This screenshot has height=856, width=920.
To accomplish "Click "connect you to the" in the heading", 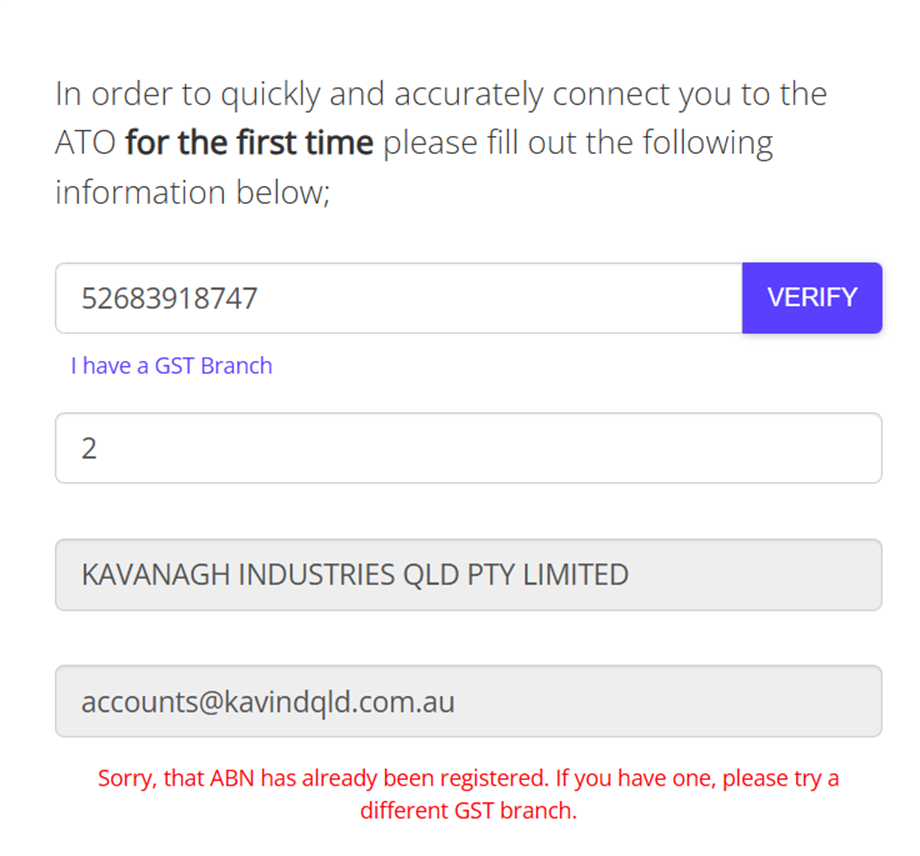I will point(689,95).
